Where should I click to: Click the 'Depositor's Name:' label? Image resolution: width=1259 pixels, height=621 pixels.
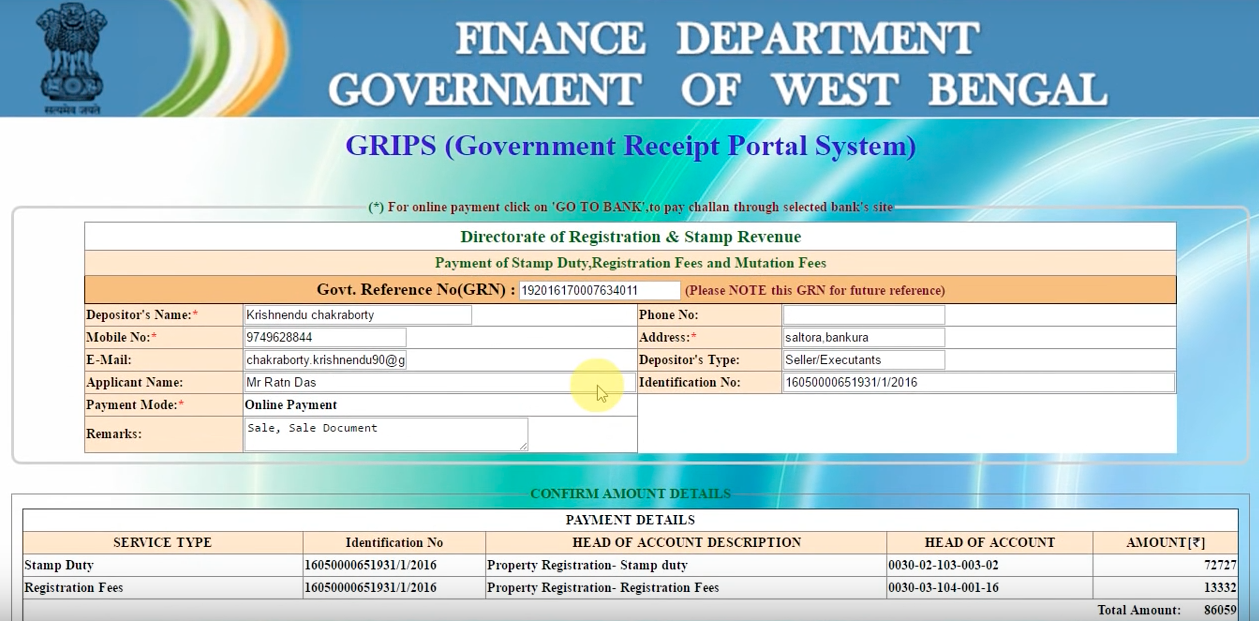point(142,315)
